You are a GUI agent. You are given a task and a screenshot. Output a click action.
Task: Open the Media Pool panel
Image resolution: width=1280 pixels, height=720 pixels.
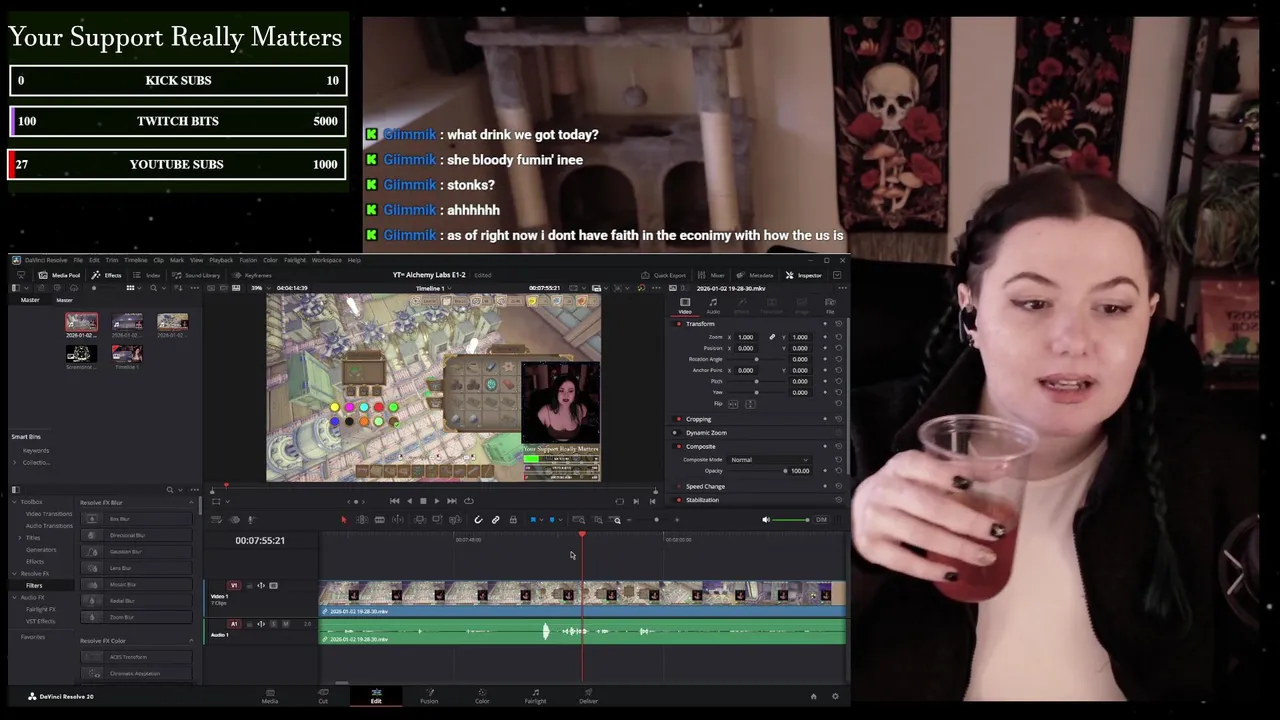tap(60, 275)
